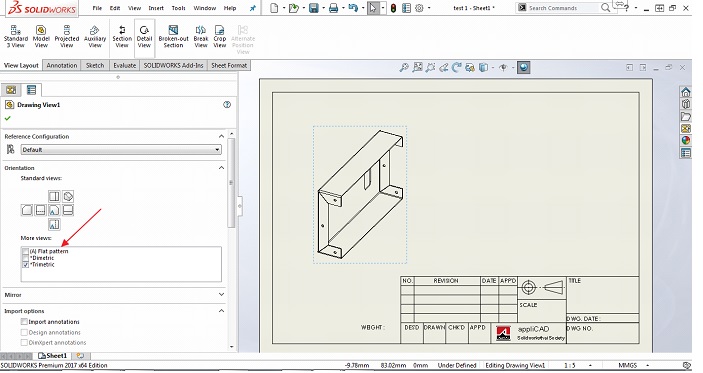Image resolution: width=703 pixels, height=373 pixels.
Task: Click Zoom to Fit magnifier icon
Action: click(404, 67)
